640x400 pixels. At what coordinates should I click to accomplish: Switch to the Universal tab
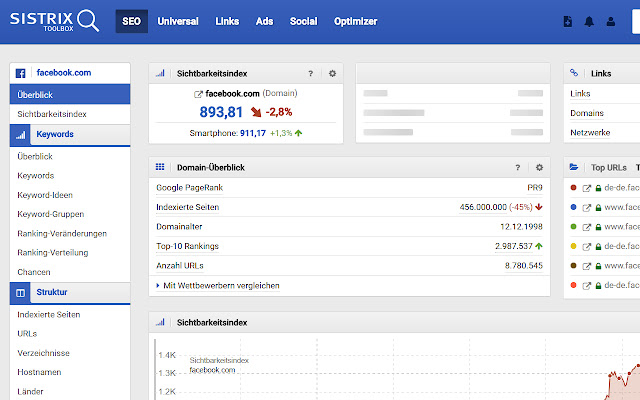[x=178, y=21]
